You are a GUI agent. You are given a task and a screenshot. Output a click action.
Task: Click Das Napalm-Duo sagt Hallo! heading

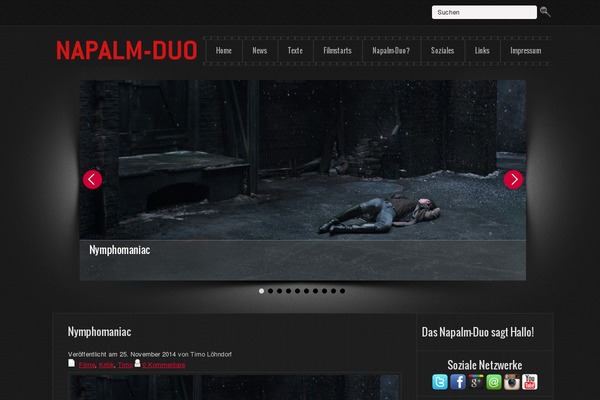pyautogui.click(x=478, y=332)
